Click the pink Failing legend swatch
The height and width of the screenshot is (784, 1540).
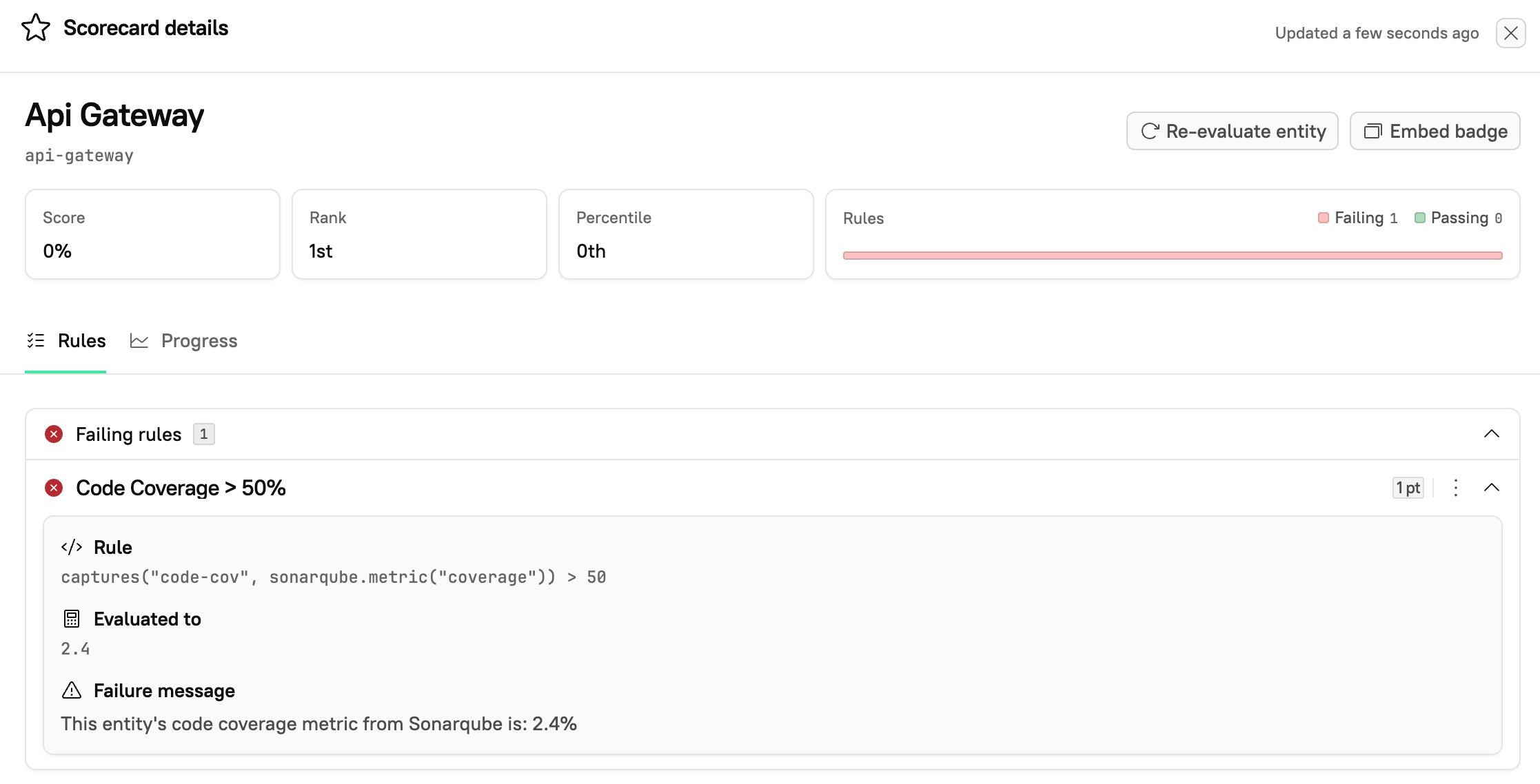pyautogui.click(x=1323, y=218)
